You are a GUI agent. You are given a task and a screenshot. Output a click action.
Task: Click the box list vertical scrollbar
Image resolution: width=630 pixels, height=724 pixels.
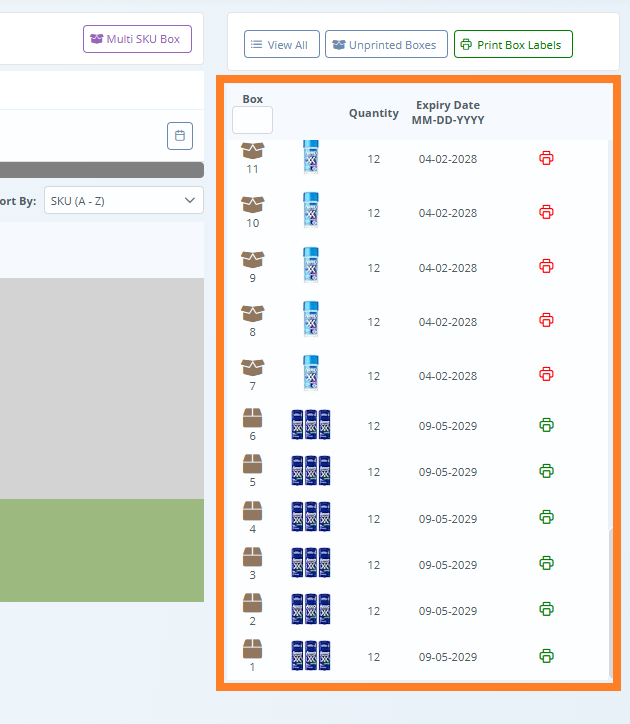[x=611, y=600]
